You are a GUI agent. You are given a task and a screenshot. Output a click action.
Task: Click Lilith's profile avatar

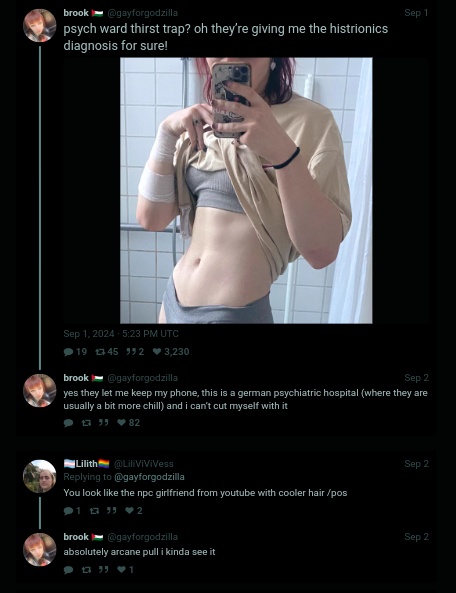[x=40, y=476]
